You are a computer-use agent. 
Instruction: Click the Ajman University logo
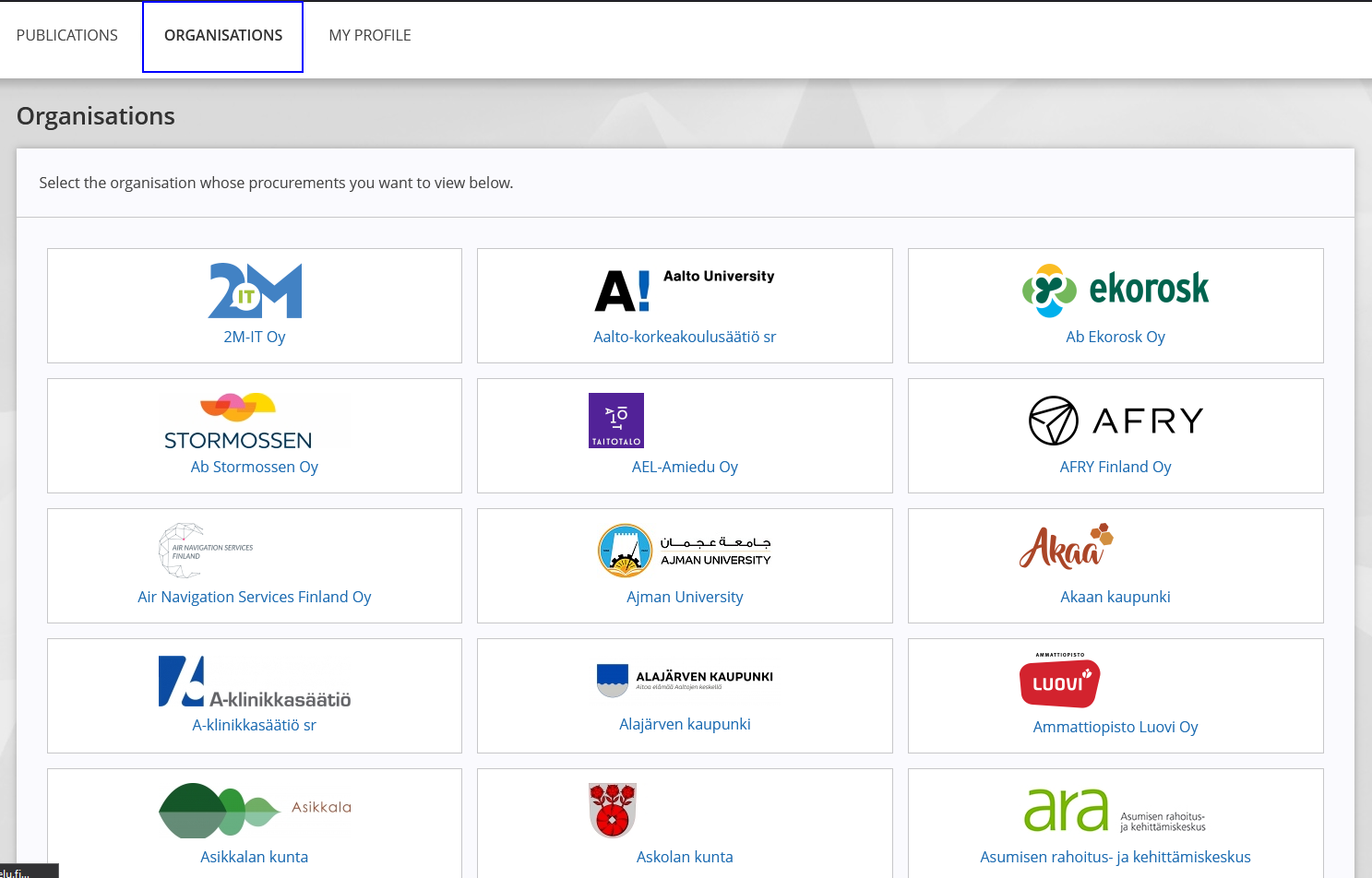(685, 551)
